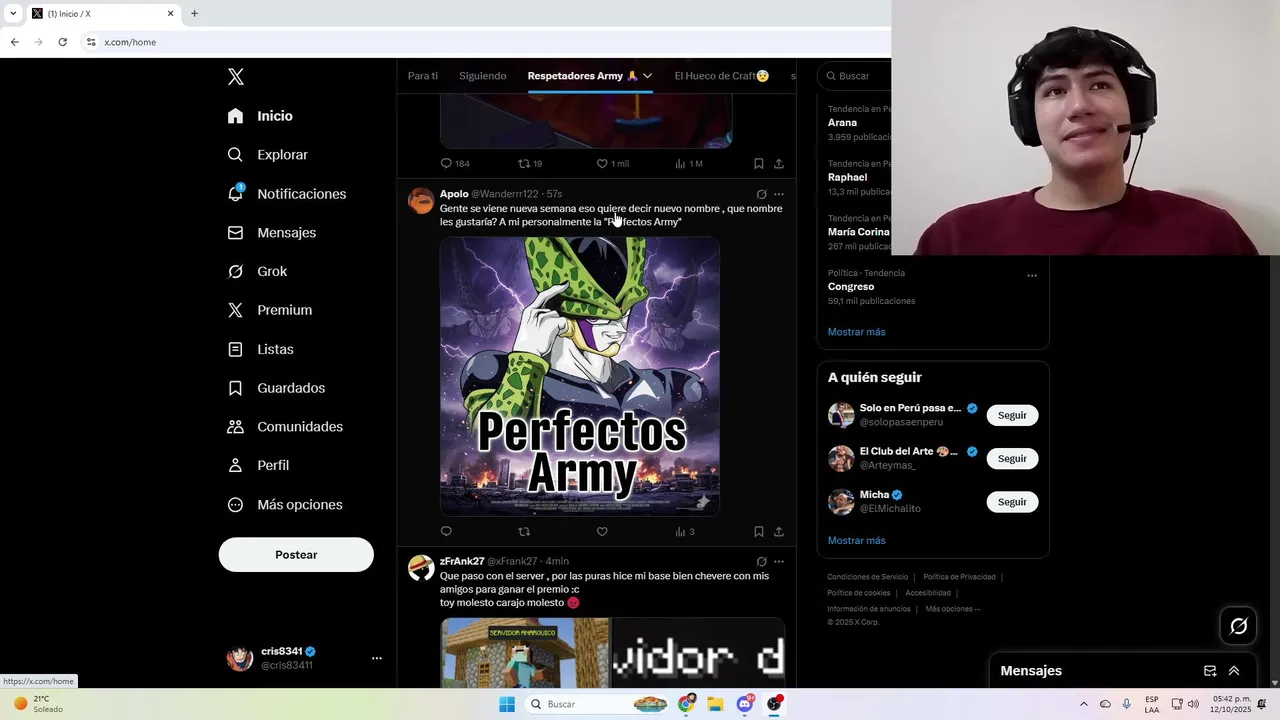Share Apolo's Perfectos Army post
This screenshot has height=720, width=1280.
(x=779, y=531)
